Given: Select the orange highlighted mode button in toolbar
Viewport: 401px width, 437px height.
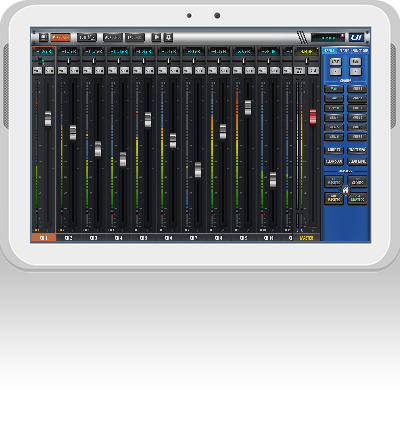Looking at the screenshot, I should [60, 37].
